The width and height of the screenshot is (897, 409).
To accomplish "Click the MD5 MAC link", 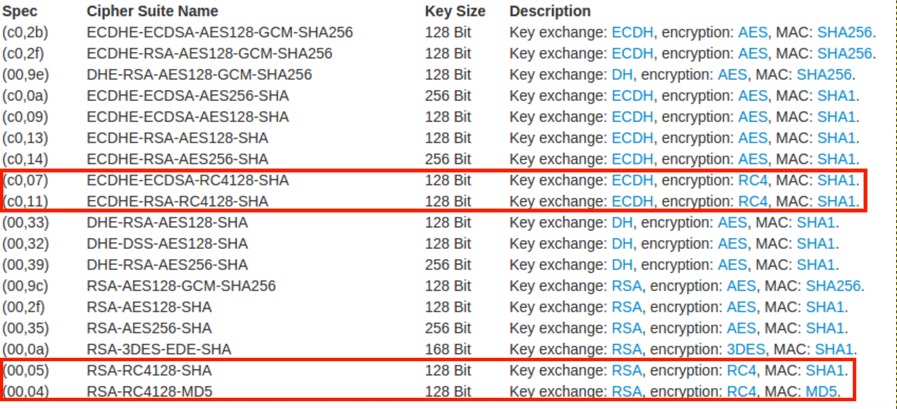I will coord(822,392).
